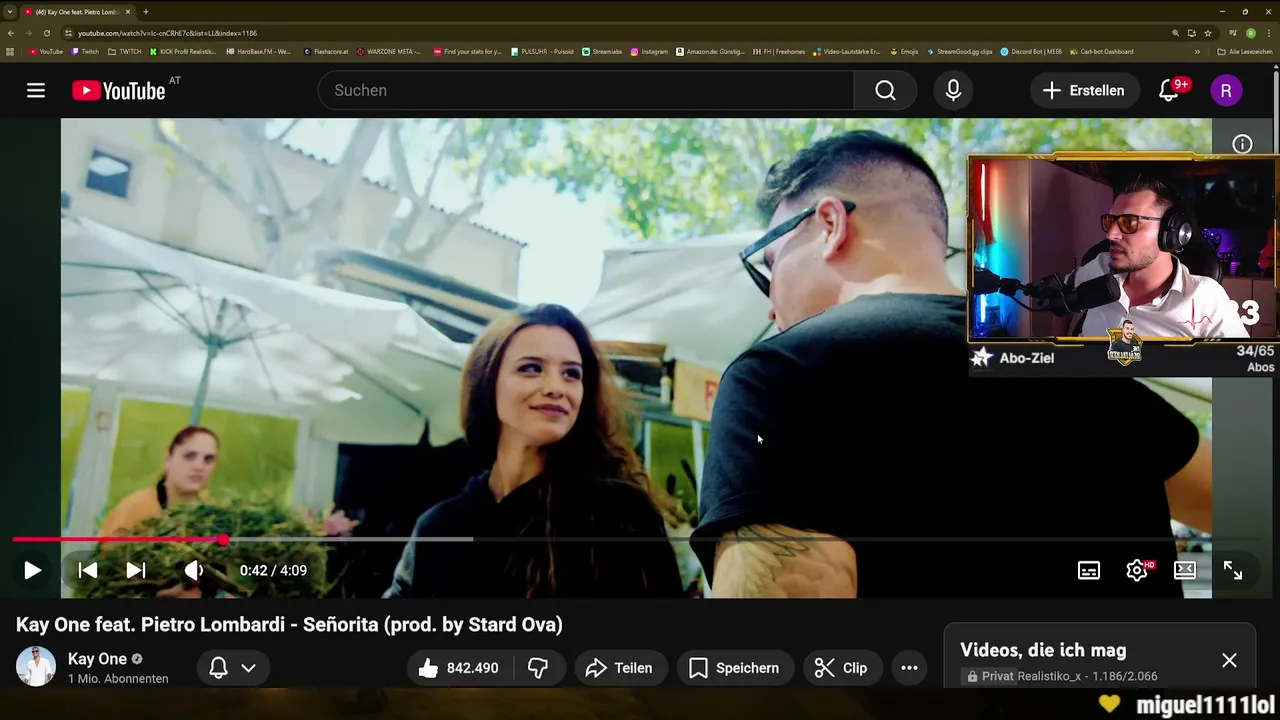Open the Alle Lesezeichen folder
The width and height of the screenshot is (1280, 720).
[x=1245, y=52]
